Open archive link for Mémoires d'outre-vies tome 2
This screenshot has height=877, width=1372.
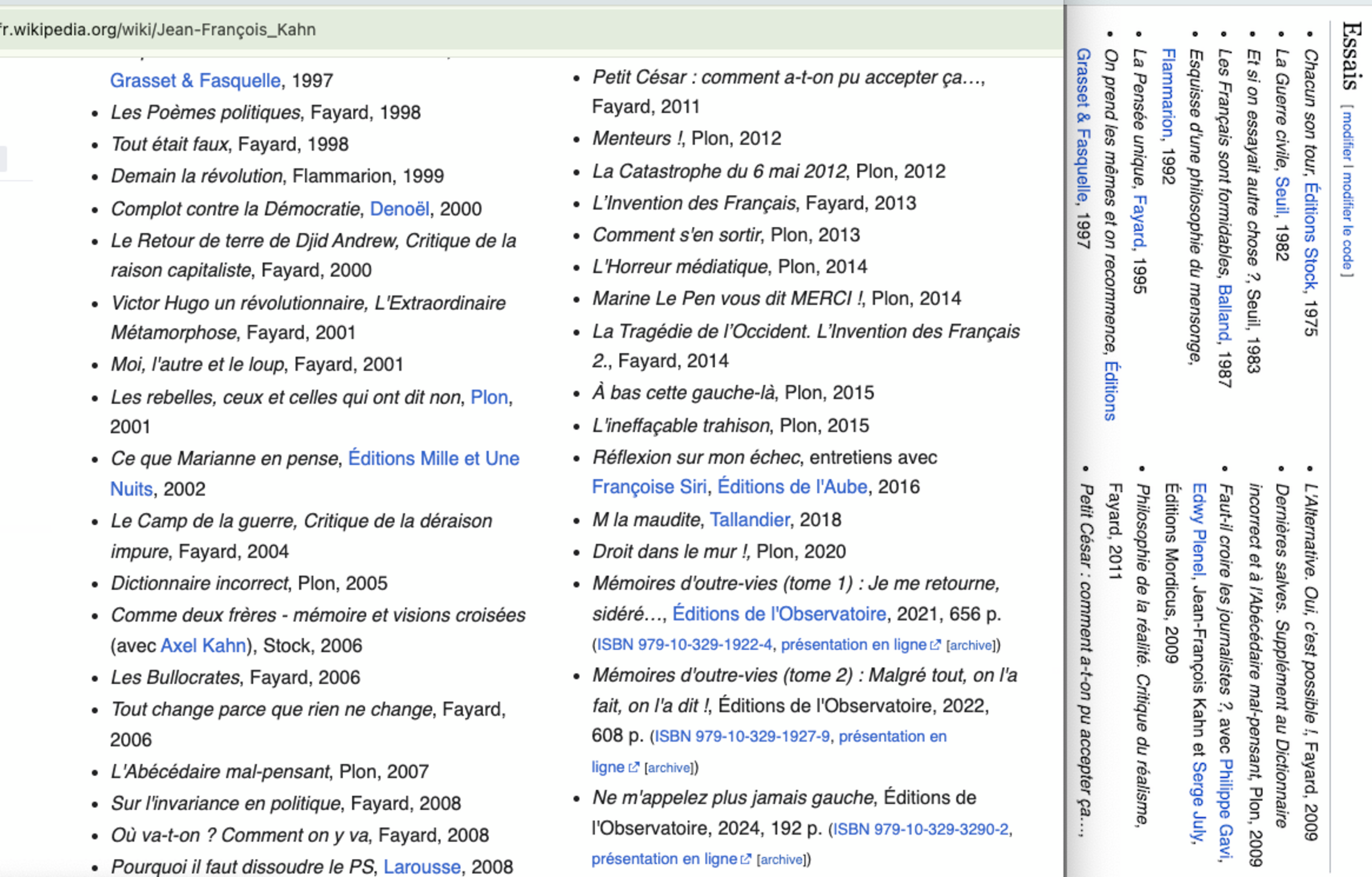669,768
